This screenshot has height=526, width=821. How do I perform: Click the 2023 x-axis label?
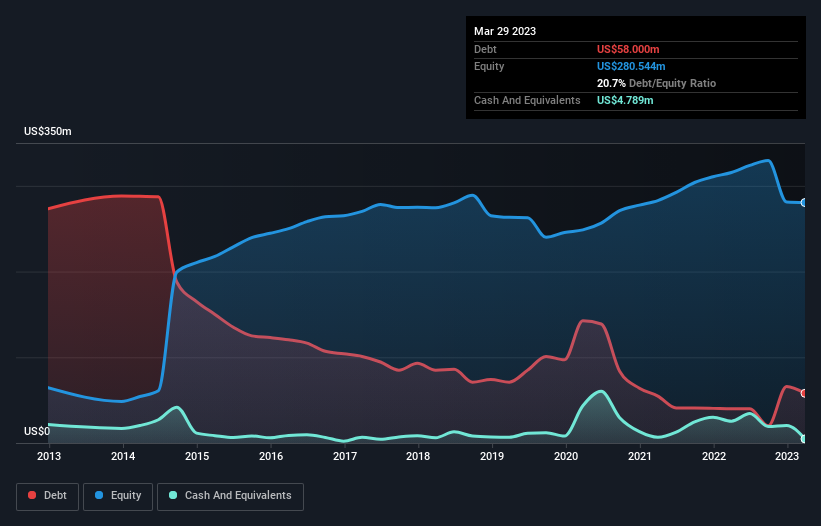[x=787, y=456]
